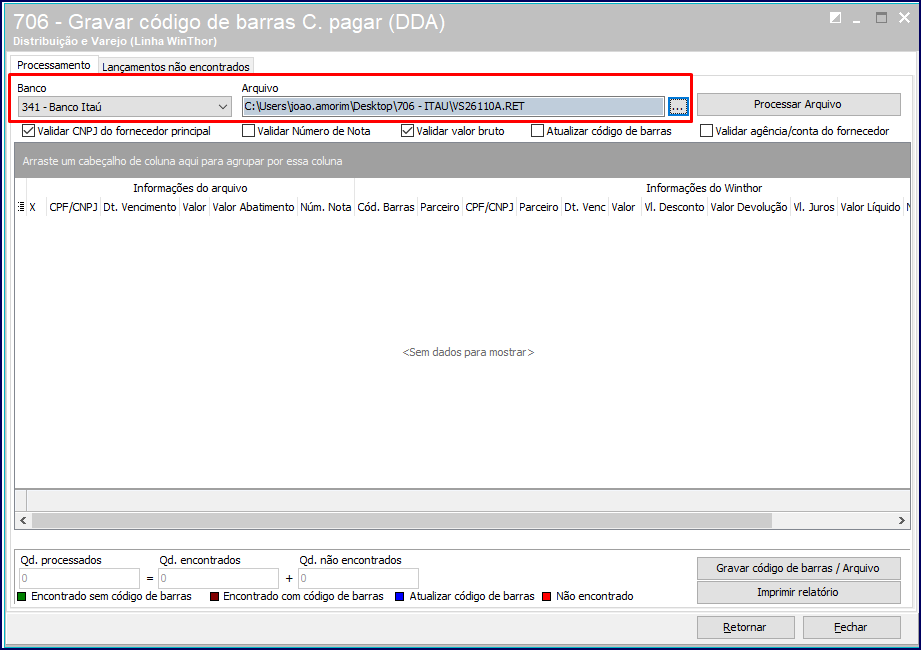This screenshot has height=650, width=921.
Task: Open the Banco dropdown list
Action: tap(223, 107)
